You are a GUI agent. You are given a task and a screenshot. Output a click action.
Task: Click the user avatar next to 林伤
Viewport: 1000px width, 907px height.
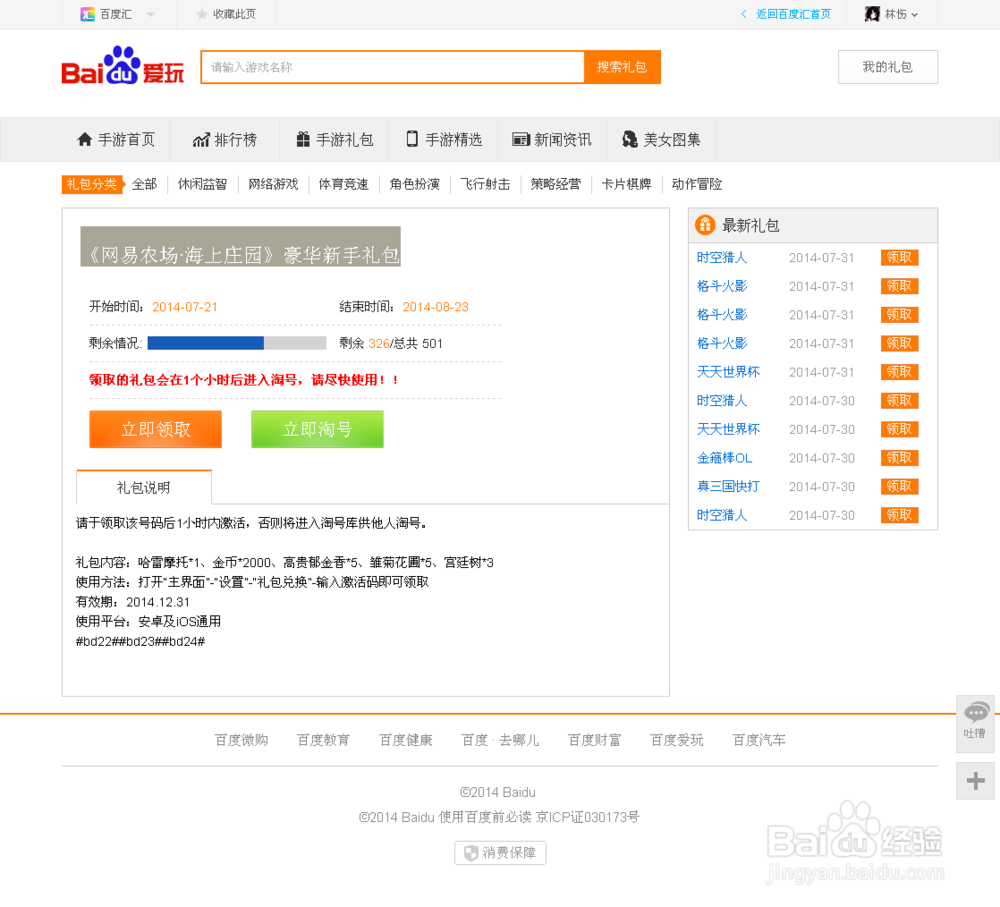(x=872, y=14)
